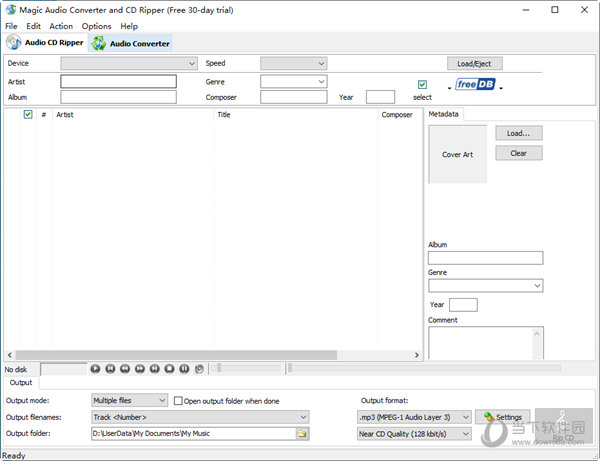Open the Edit menu
Image resolution: width=600 pixels, height=461 pixels.
(33, 26)
